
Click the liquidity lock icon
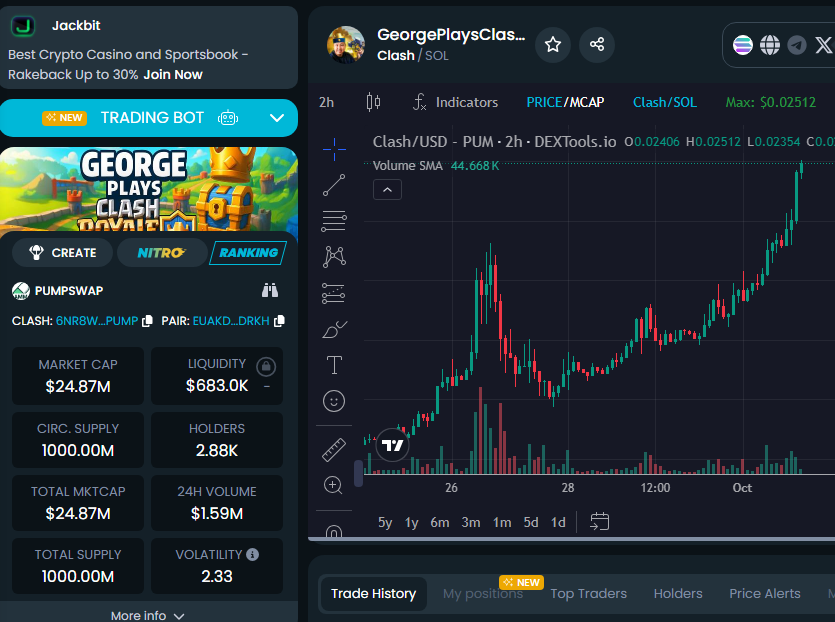(266, 366)
